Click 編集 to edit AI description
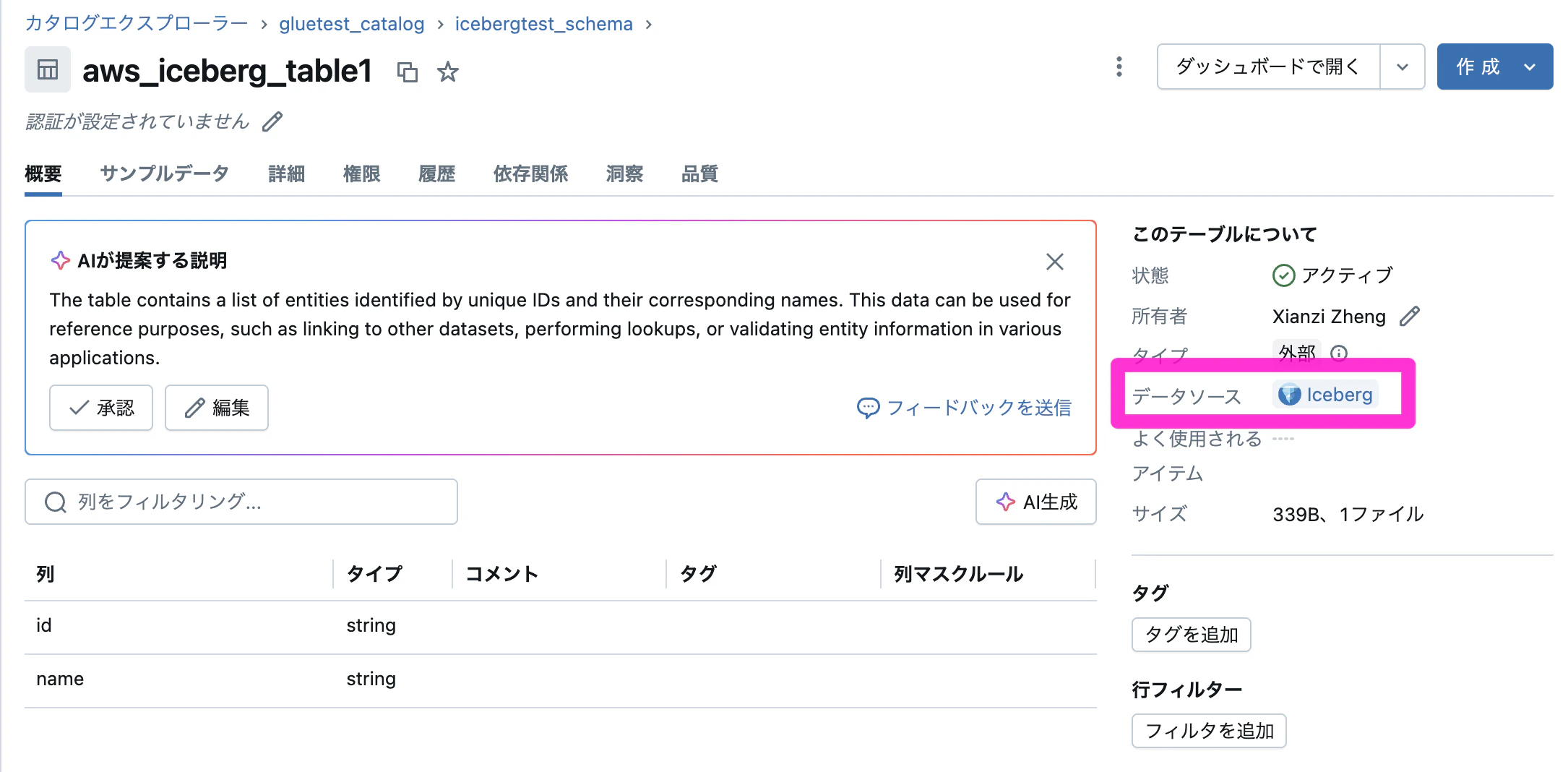 point(217,408)
